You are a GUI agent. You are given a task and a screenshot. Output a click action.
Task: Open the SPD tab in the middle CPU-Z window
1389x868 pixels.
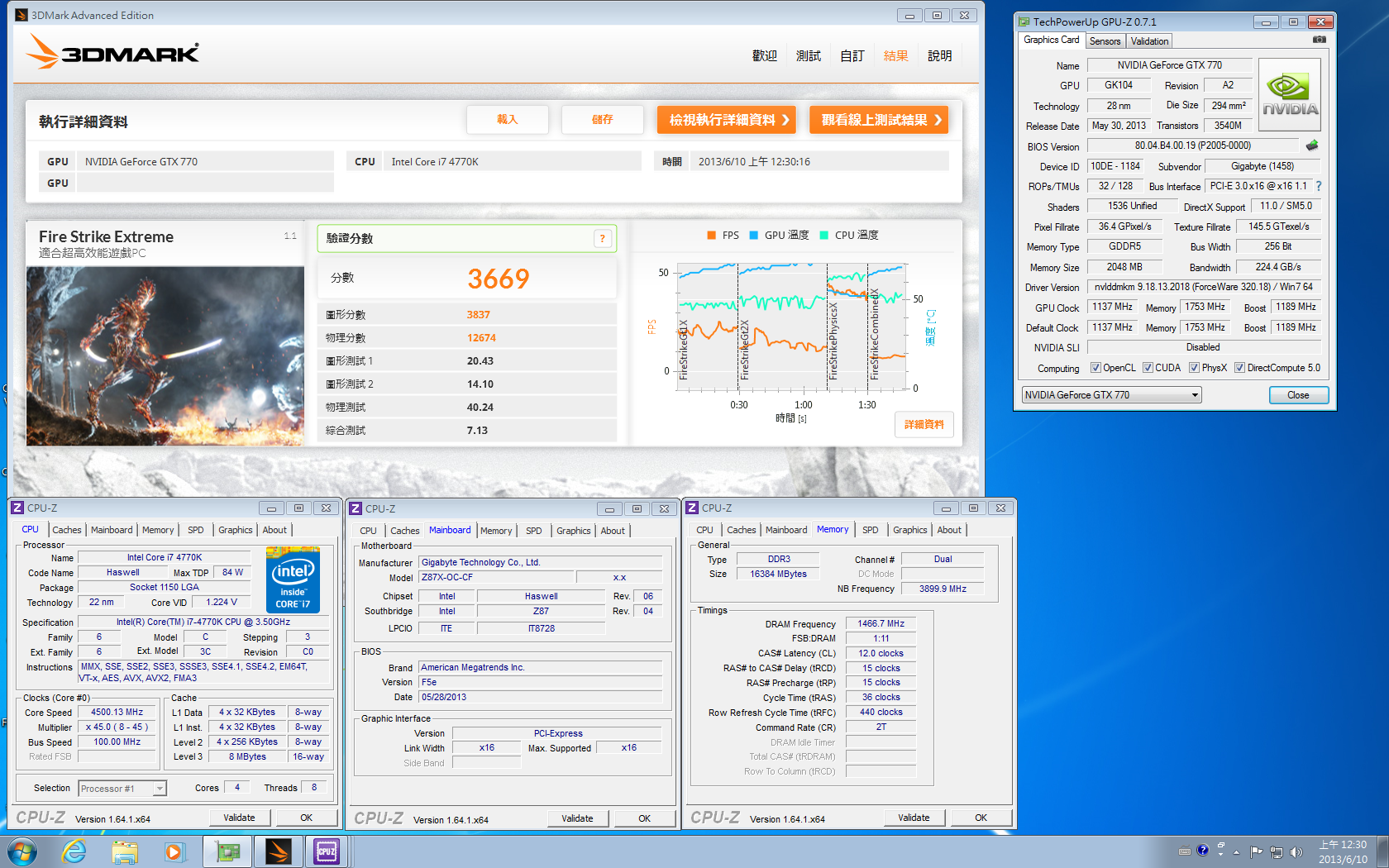click(x=534, y=531)
